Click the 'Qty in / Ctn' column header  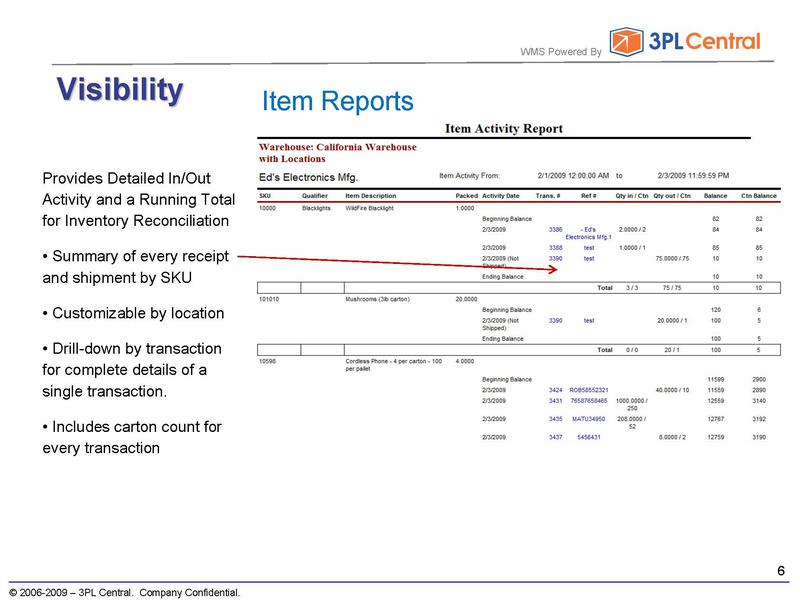632,196
